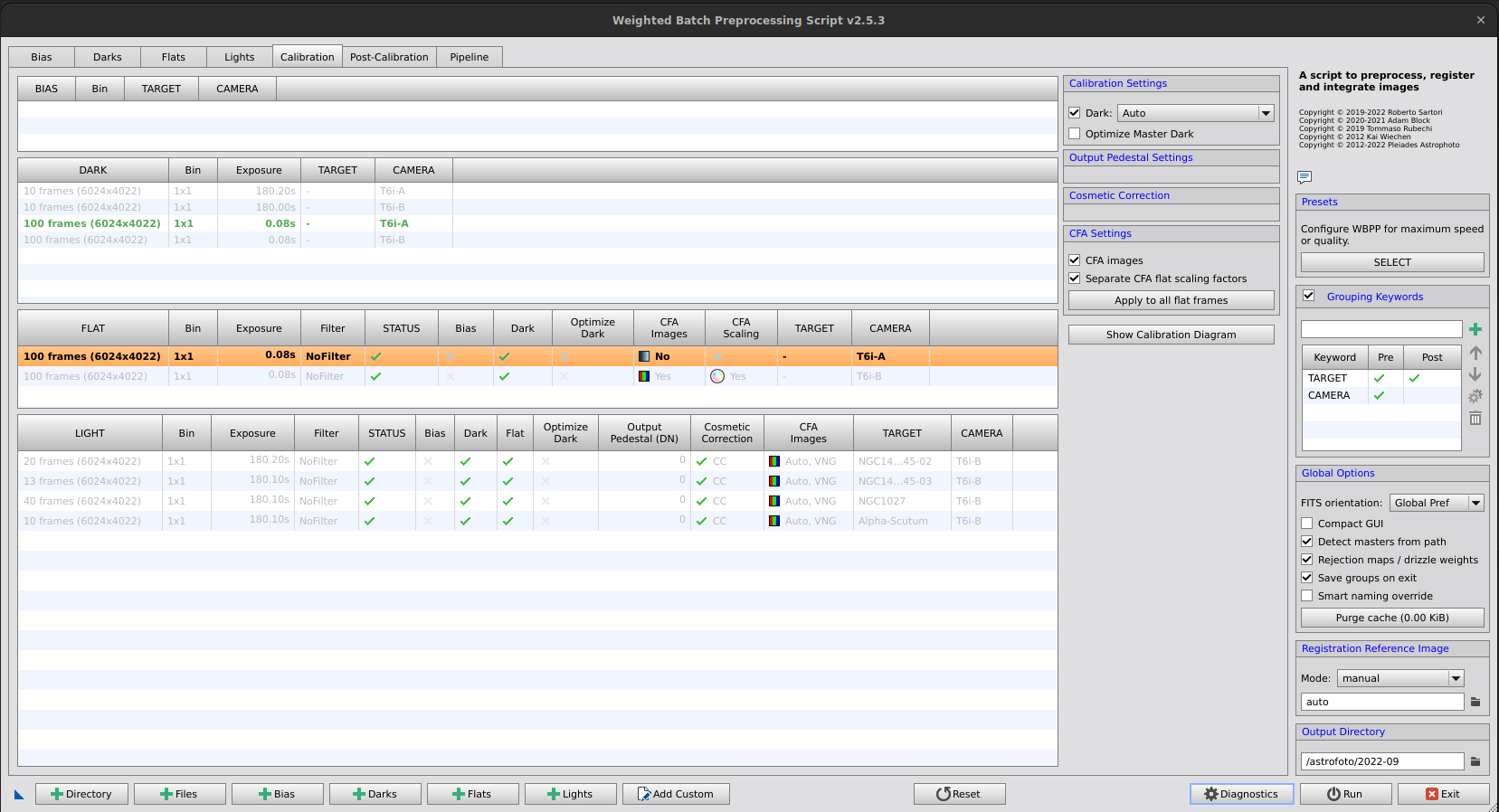Click STATUS checkmark of highlighted flat row
1499x812 pixels.
(376, 356)
